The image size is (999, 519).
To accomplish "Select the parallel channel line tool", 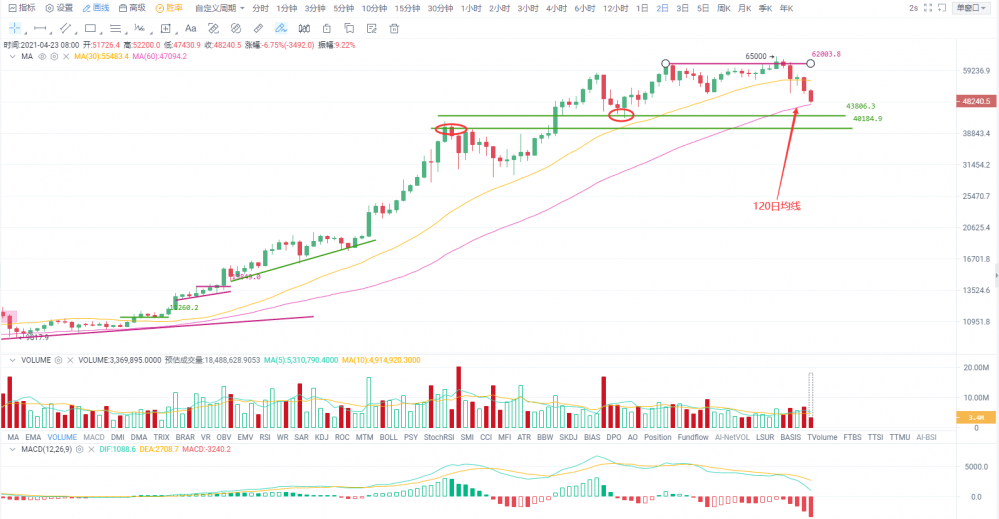I will click(x=65, y=29).
